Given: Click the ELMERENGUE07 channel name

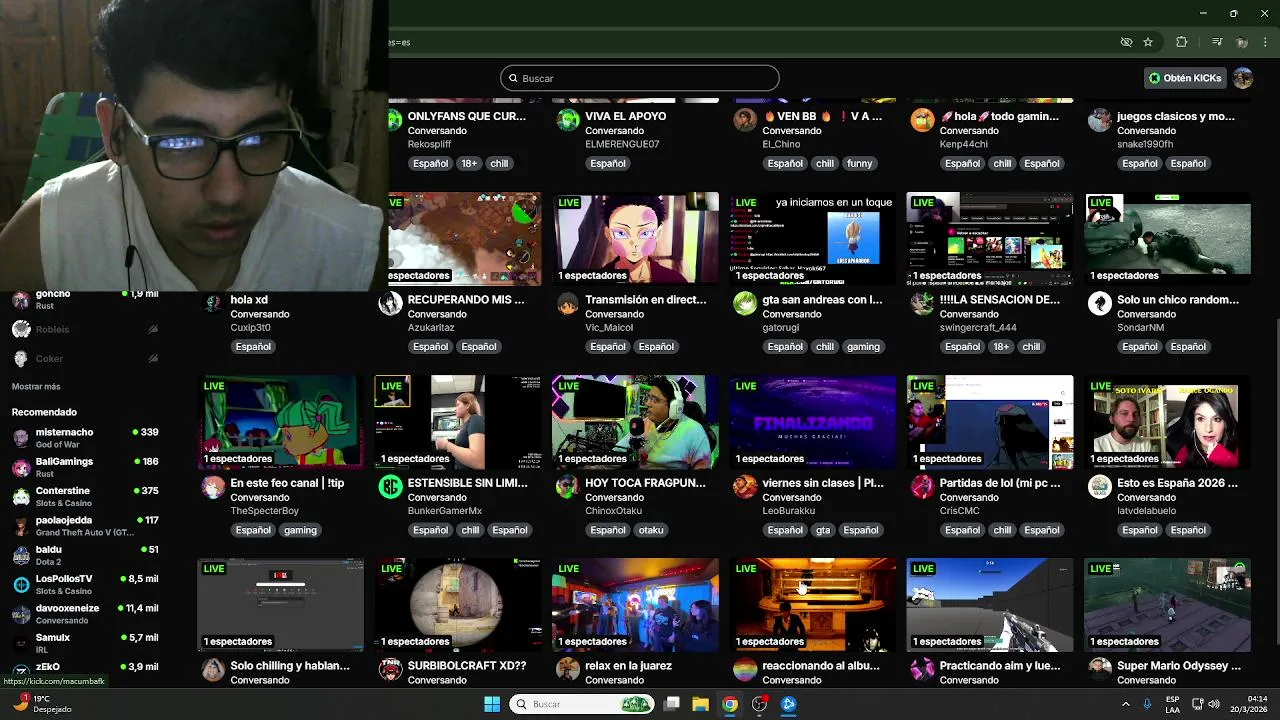Looking at the screenshot, I should click(x=622, y=144).
